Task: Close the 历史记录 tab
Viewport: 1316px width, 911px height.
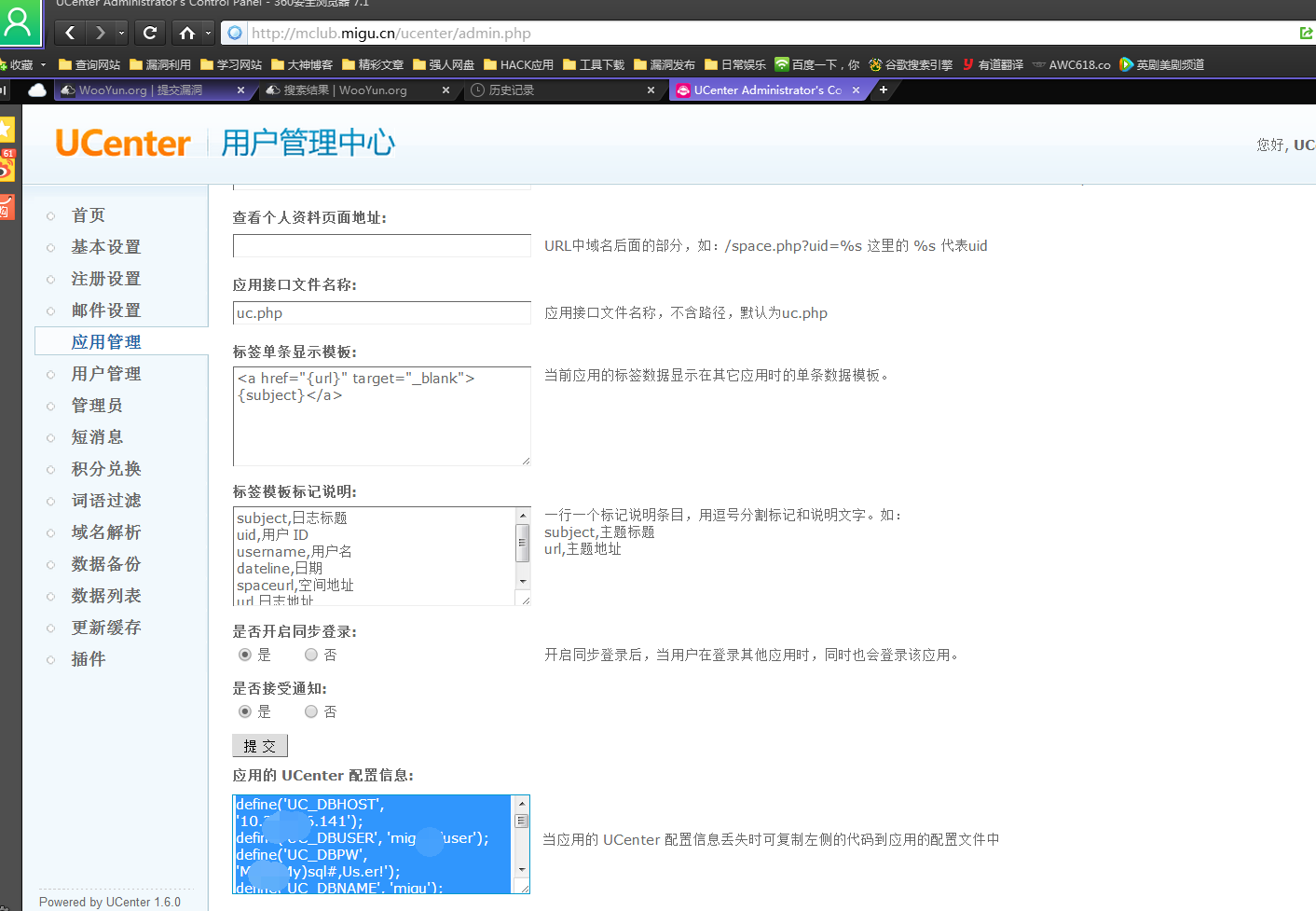Action: pyautogui.click(x=651, y=90)
